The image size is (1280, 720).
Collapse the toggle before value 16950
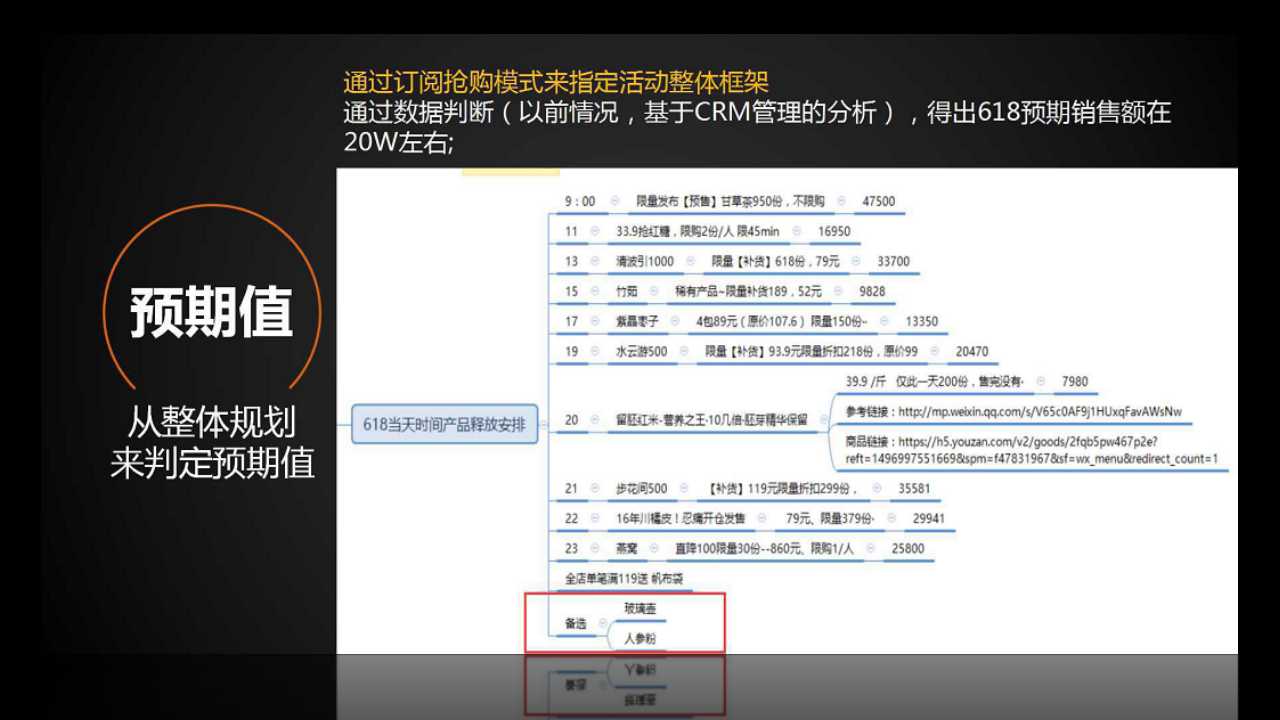tap(797, 231)
